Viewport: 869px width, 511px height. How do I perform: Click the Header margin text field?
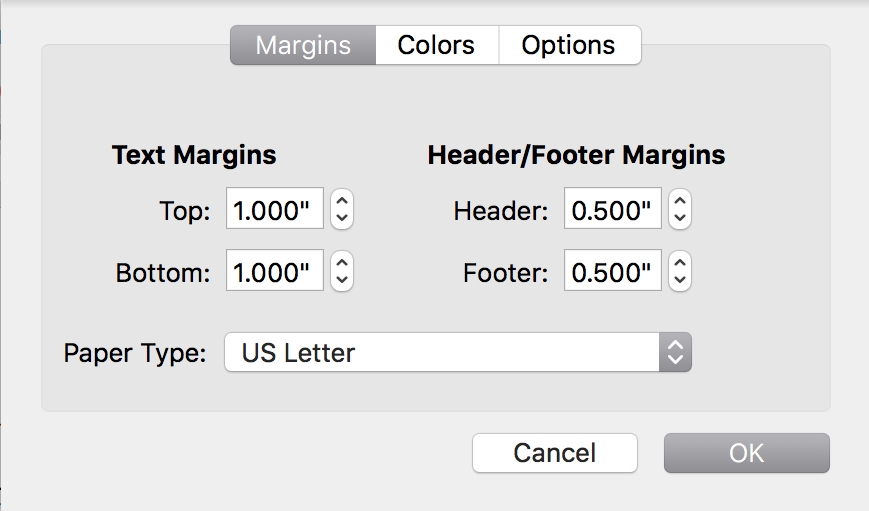612,208
